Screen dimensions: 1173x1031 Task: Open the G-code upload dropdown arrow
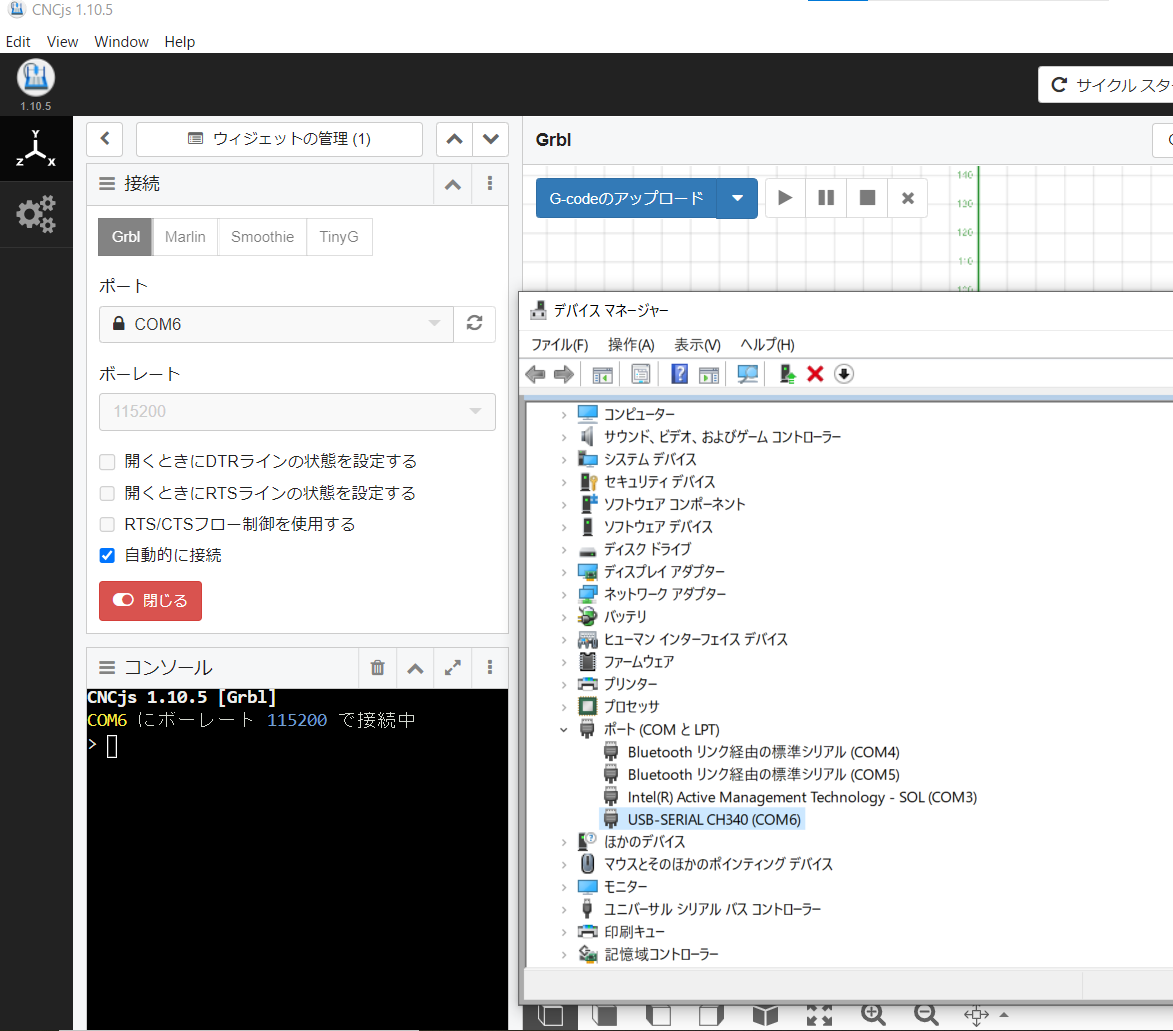(737, 198)
